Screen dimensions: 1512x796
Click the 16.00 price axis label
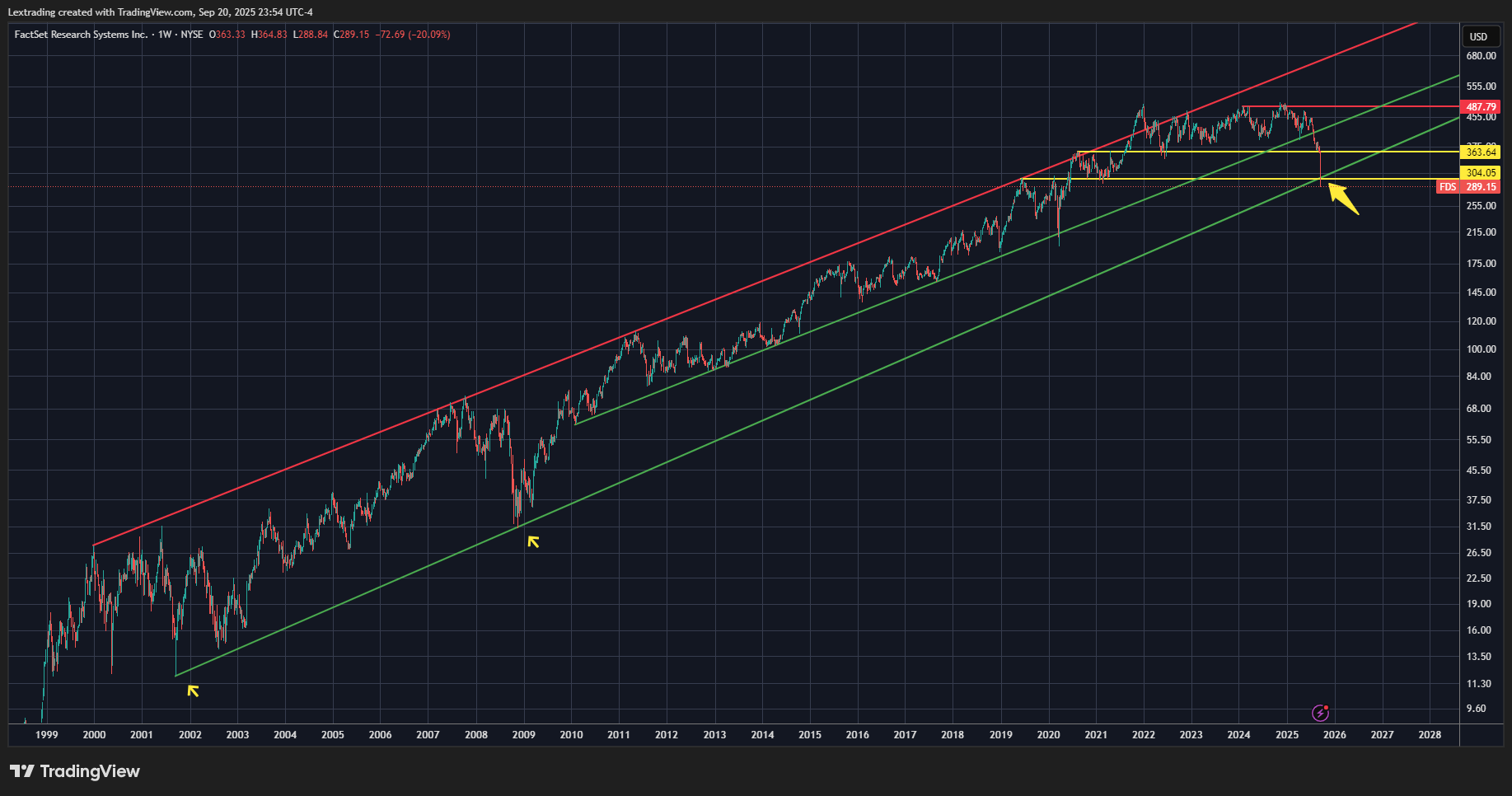[1478, 630]
